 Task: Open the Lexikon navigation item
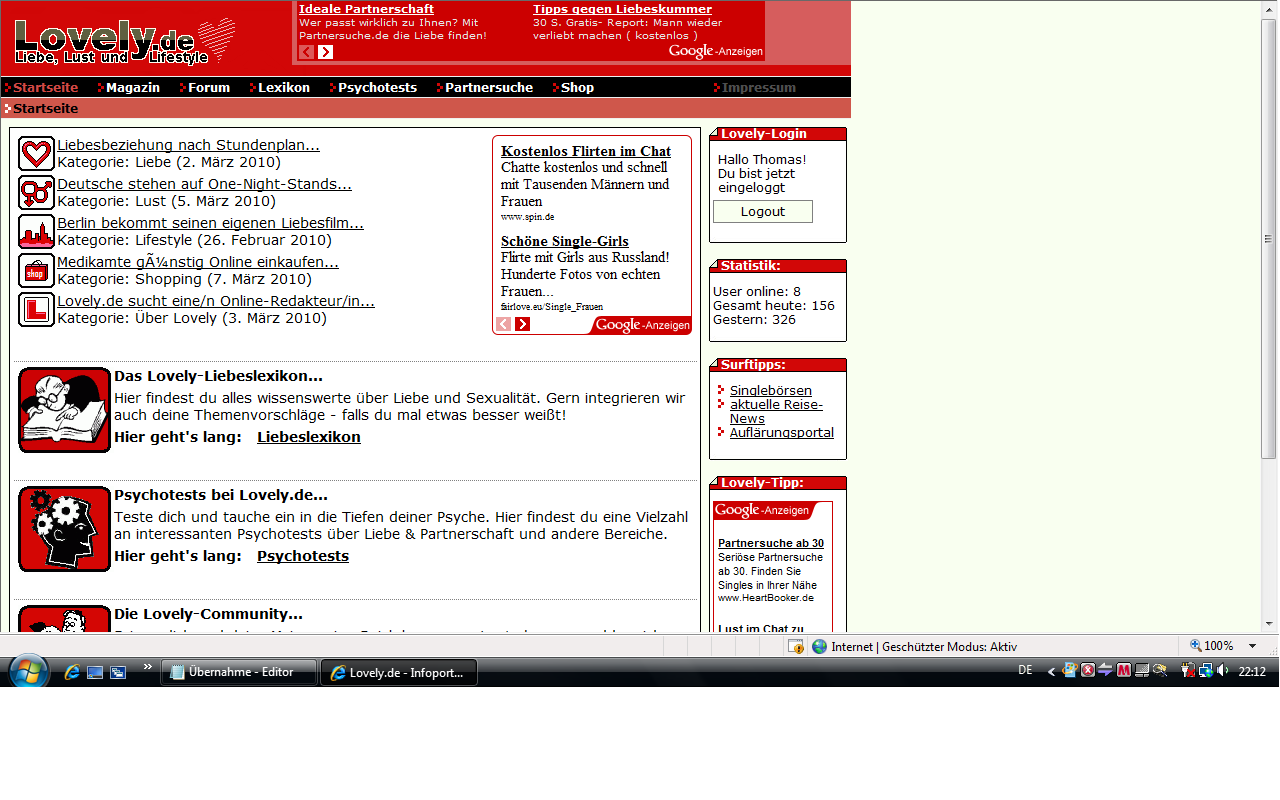284,87
